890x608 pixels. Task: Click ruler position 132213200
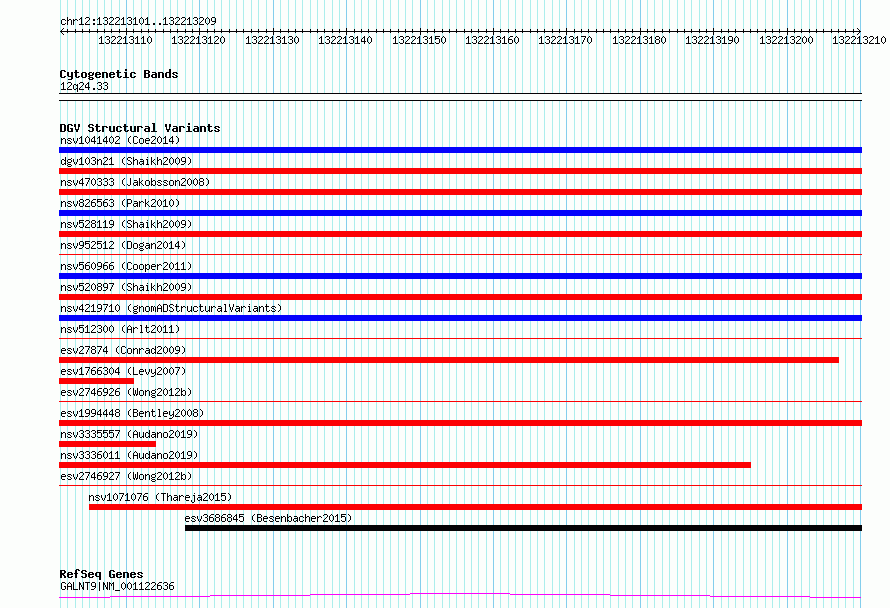(786, 40)
